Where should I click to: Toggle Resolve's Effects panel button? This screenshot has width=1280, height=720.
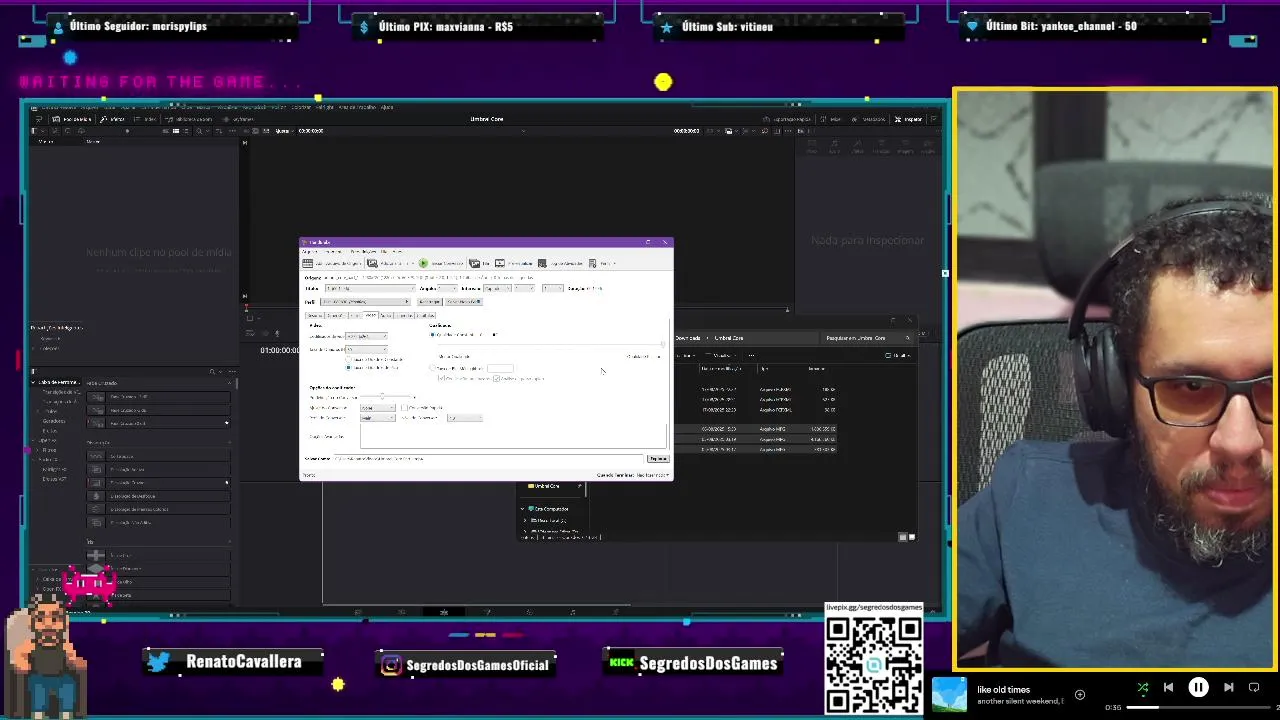tap(112, 119)
